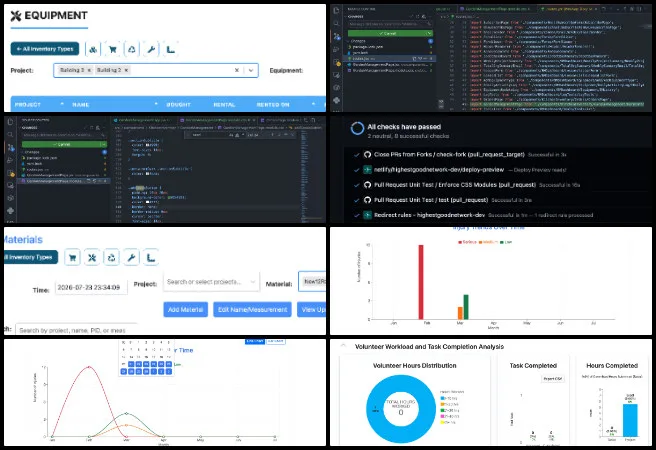Select the recycle icon in Equipment toolbar
Viewport: 656px width, 450px height.
tap(132, 49)
